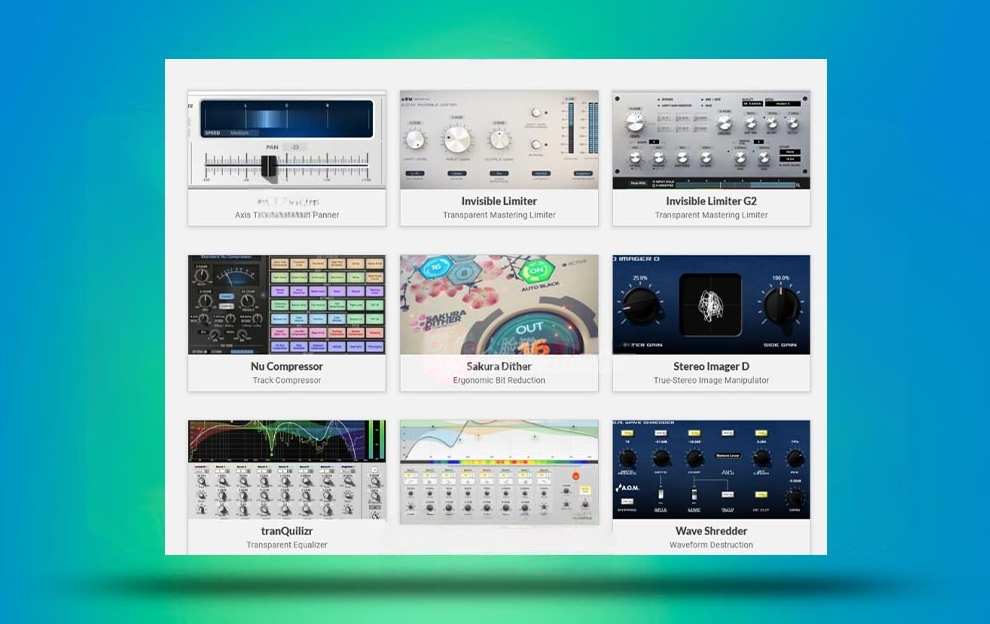Open the panner plugin thumbnail with PAN slider

287,140
